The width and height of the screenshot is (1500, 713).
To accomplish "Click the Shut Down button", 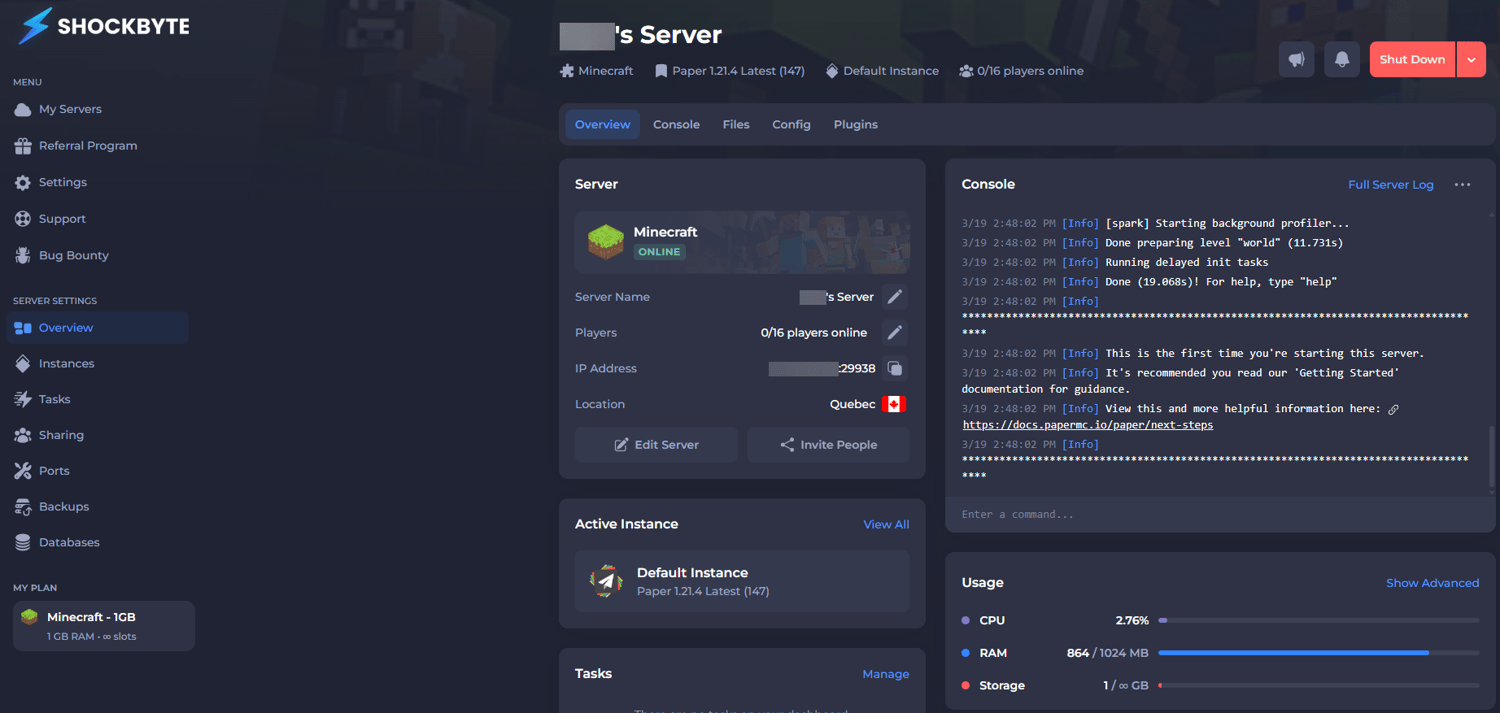I will pos(1412,60).
